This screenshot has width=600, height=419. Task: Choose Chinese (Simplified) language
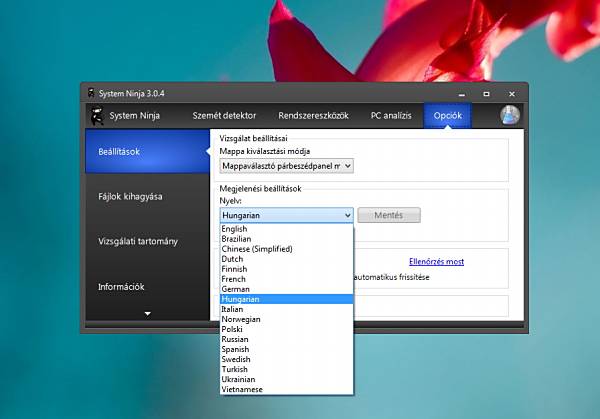click(287, 249)
